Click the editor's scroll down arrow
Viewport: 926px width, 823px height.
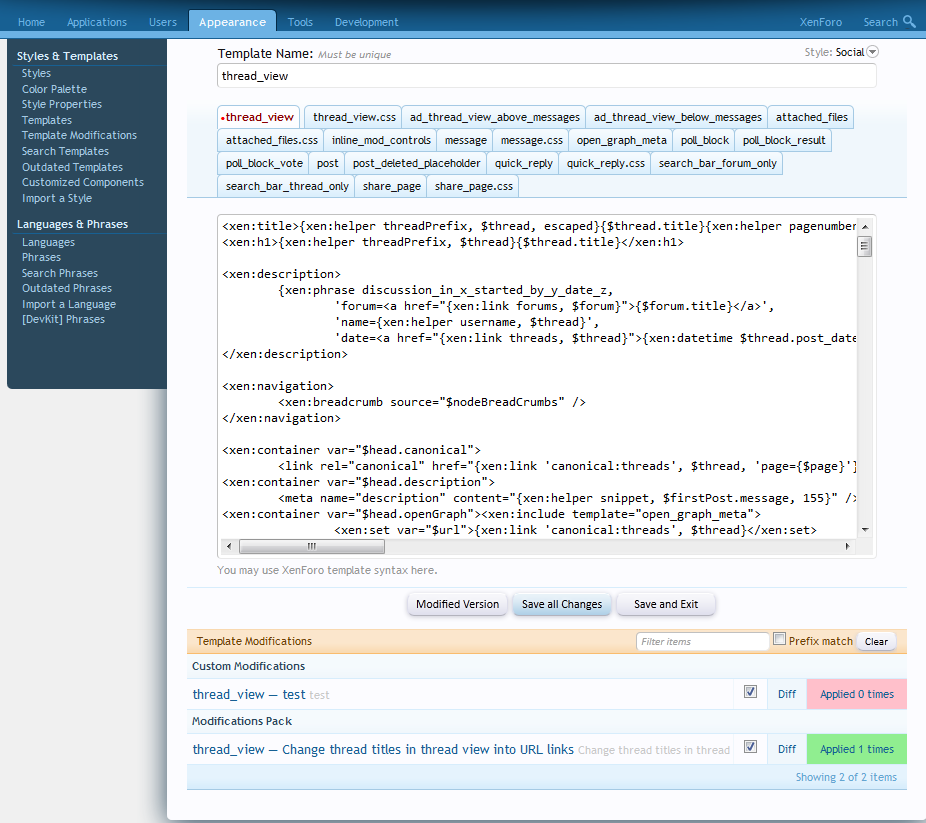(x=865, y=530)
